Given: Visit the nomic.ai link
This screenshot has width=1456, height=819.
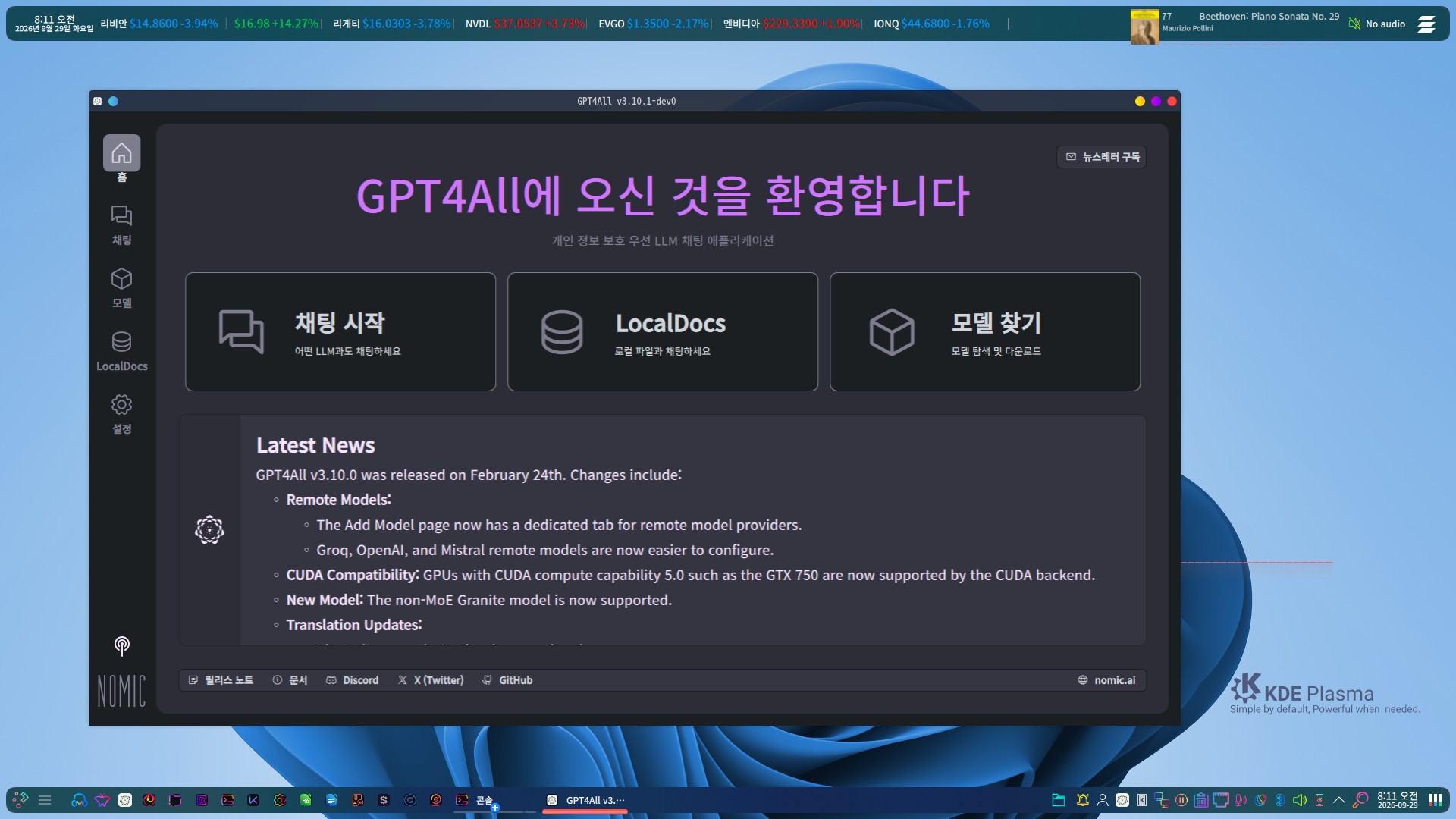Looking at the screenshot, I should 1106,680.
